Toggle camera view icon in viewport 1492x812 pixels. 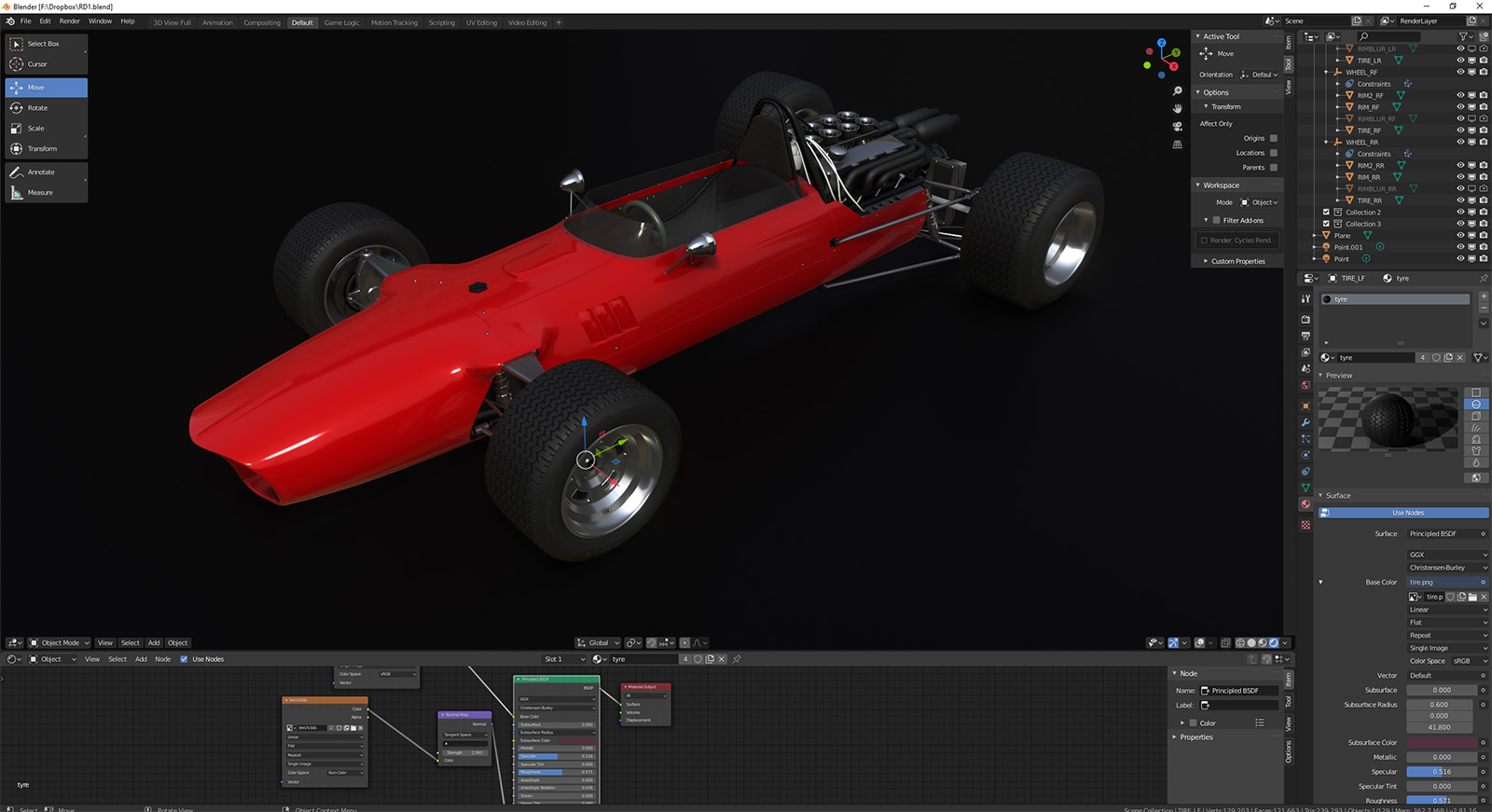pyautogui.click(x=1177, y=127)
